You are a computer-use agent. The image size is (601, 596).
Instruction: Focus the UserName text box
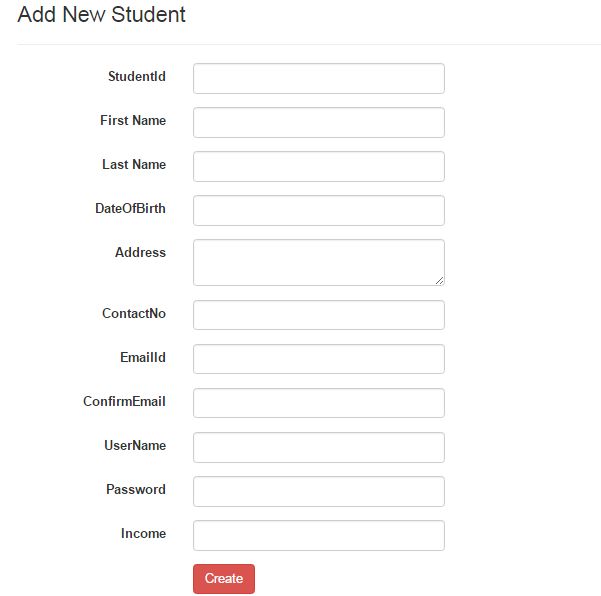coord(318,447)
